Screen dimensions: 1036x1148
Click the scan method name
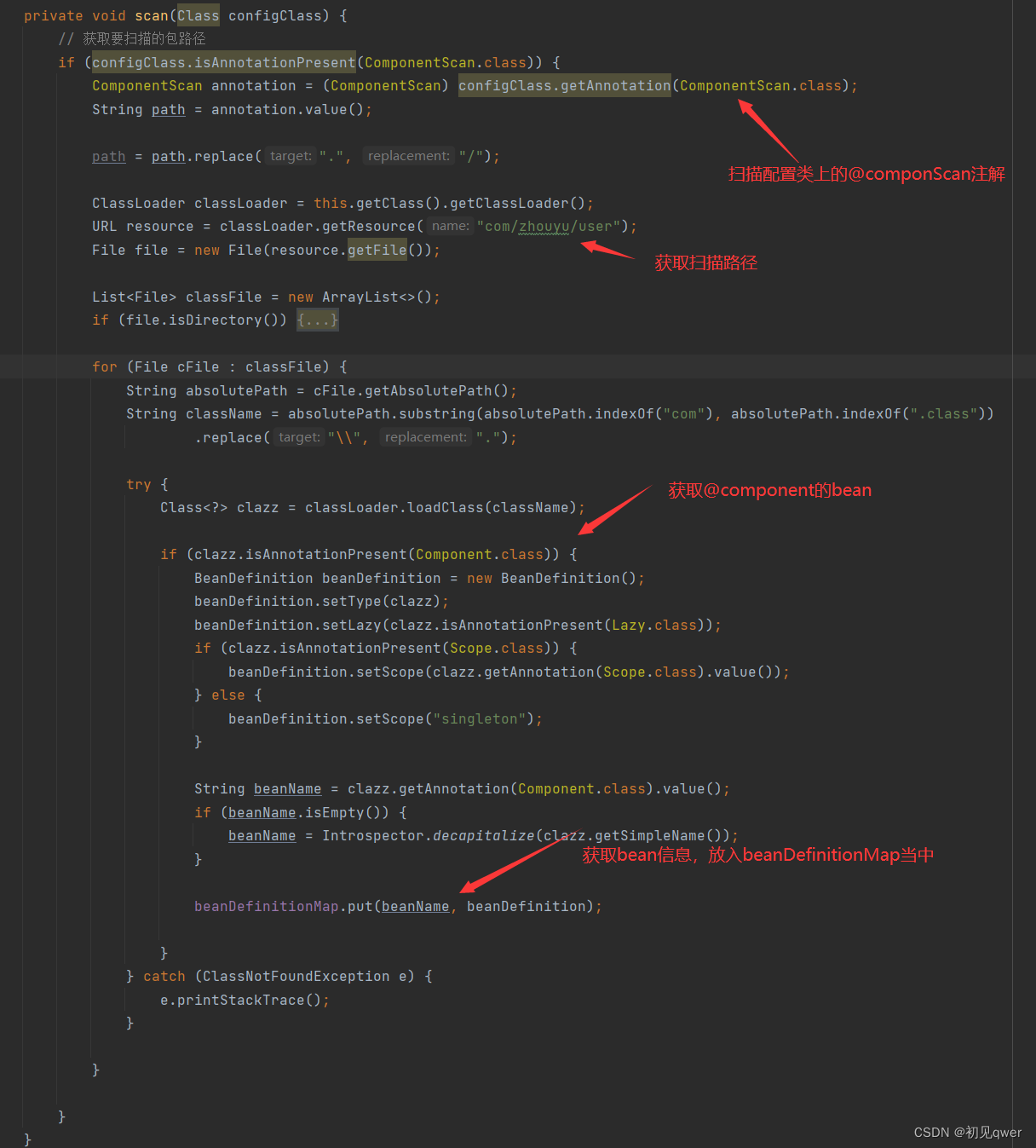[x=151, y=16]
